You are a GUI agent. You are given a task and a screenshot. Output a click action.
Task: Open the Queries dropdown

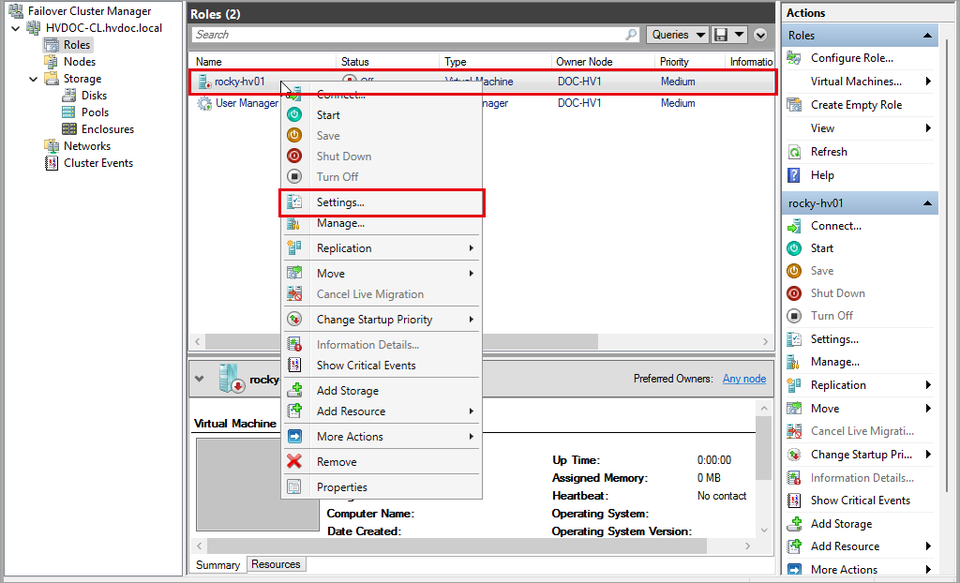pyautogui.click(x=678, y=35)
